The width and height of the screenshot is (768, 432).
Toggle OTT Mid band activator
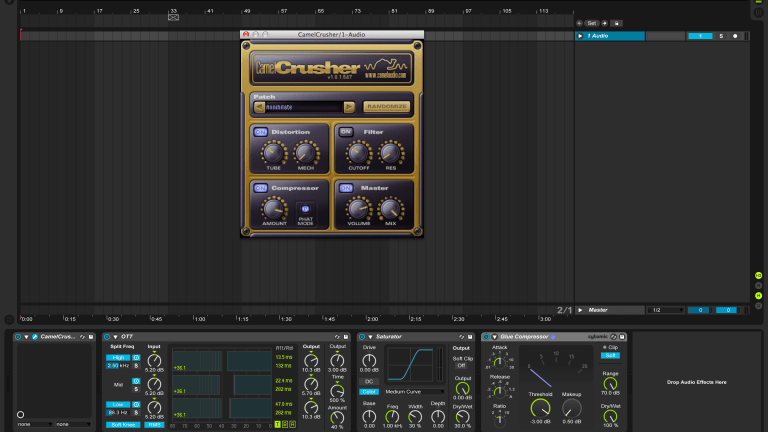coord(136,381)
